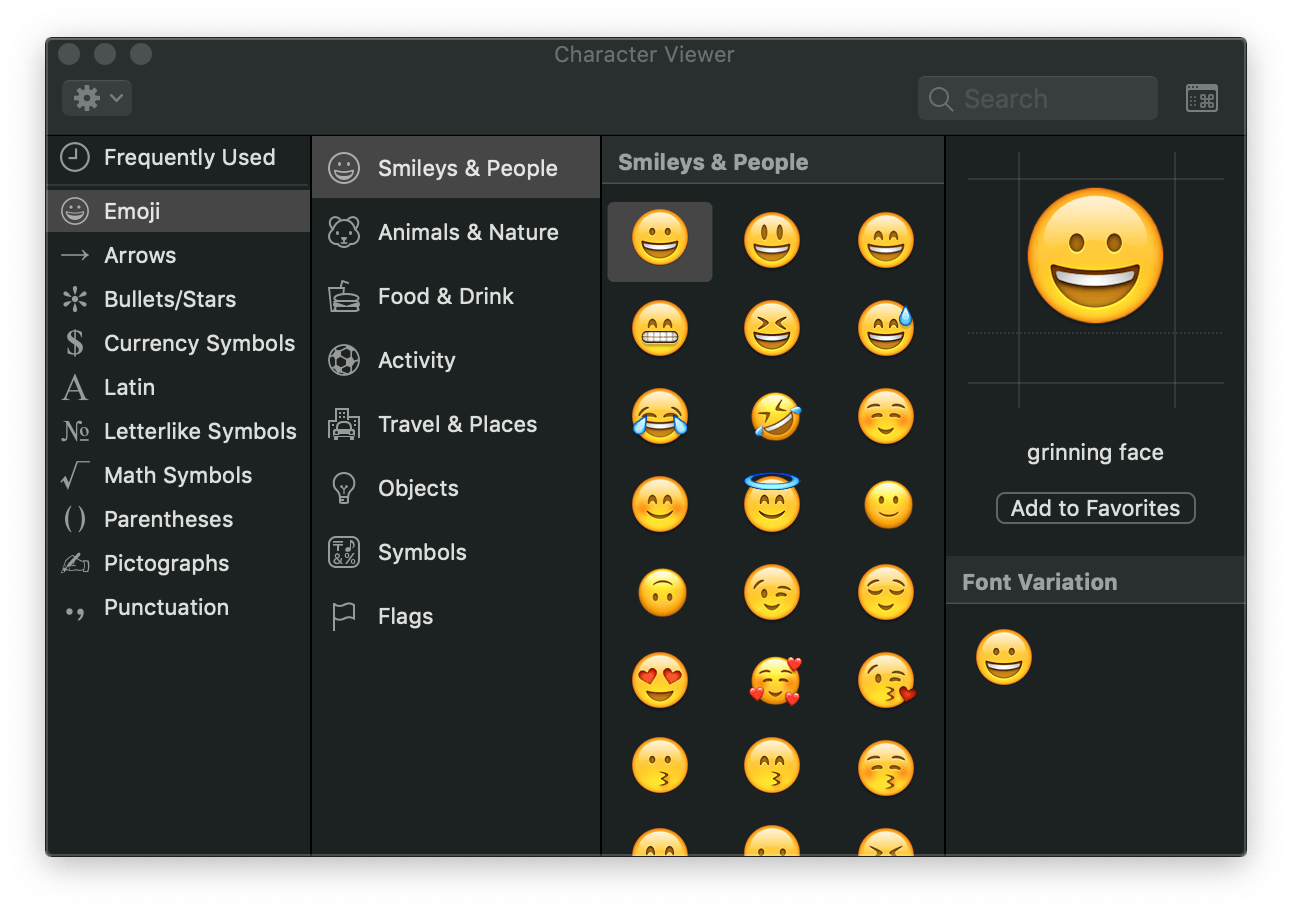Select the grinning face emoji
The image size is (1292, 910).
click(659, 241)
